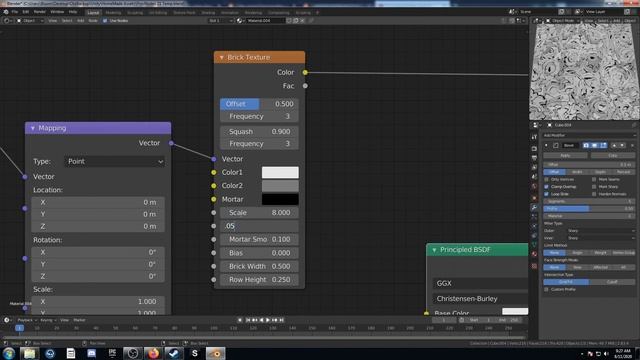Toggle Bevel modifier render visibility icon
The width and height of the screenshot is (640, 360).
(586, 145)
